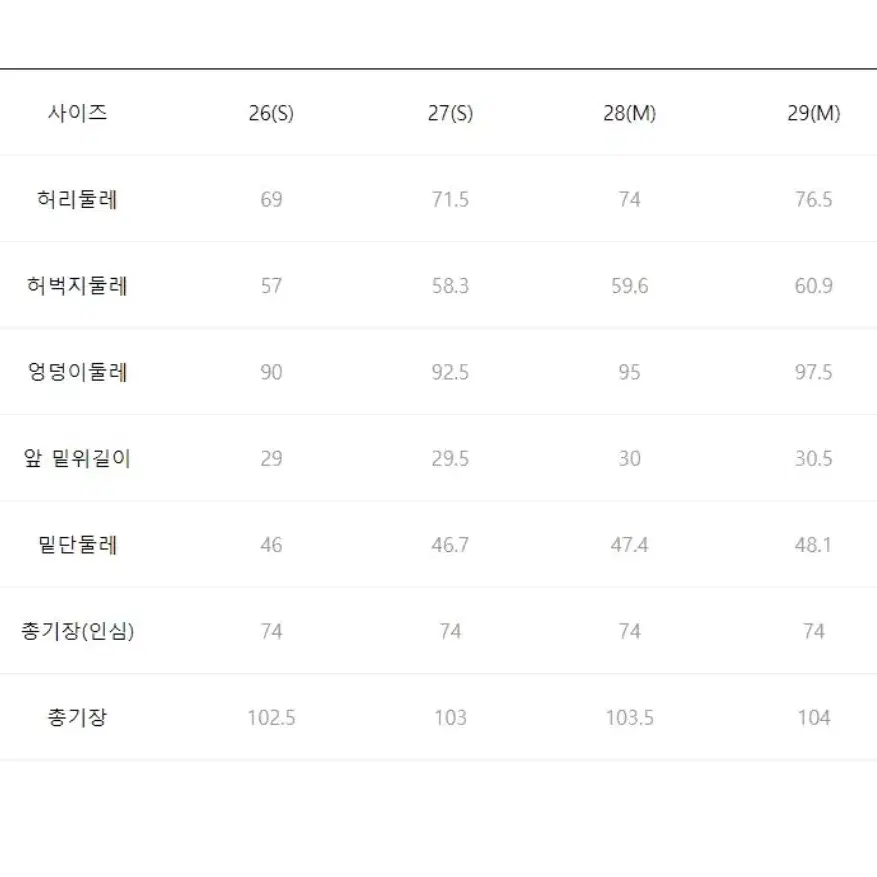Click waist value 71.5 cell

click(x=450, y=200)
